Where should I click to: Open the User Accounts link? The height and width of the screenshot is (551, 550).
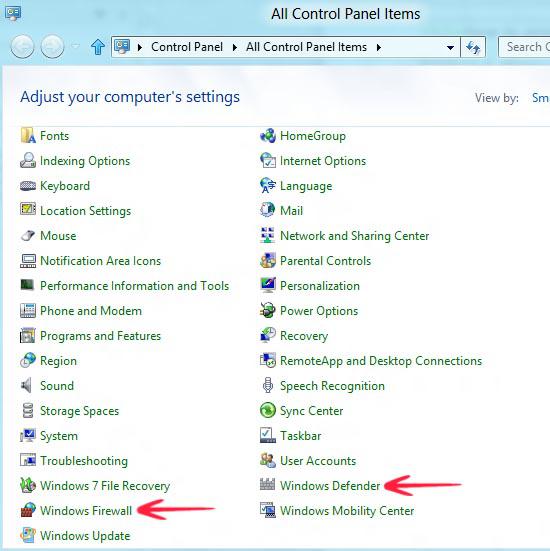318,461
